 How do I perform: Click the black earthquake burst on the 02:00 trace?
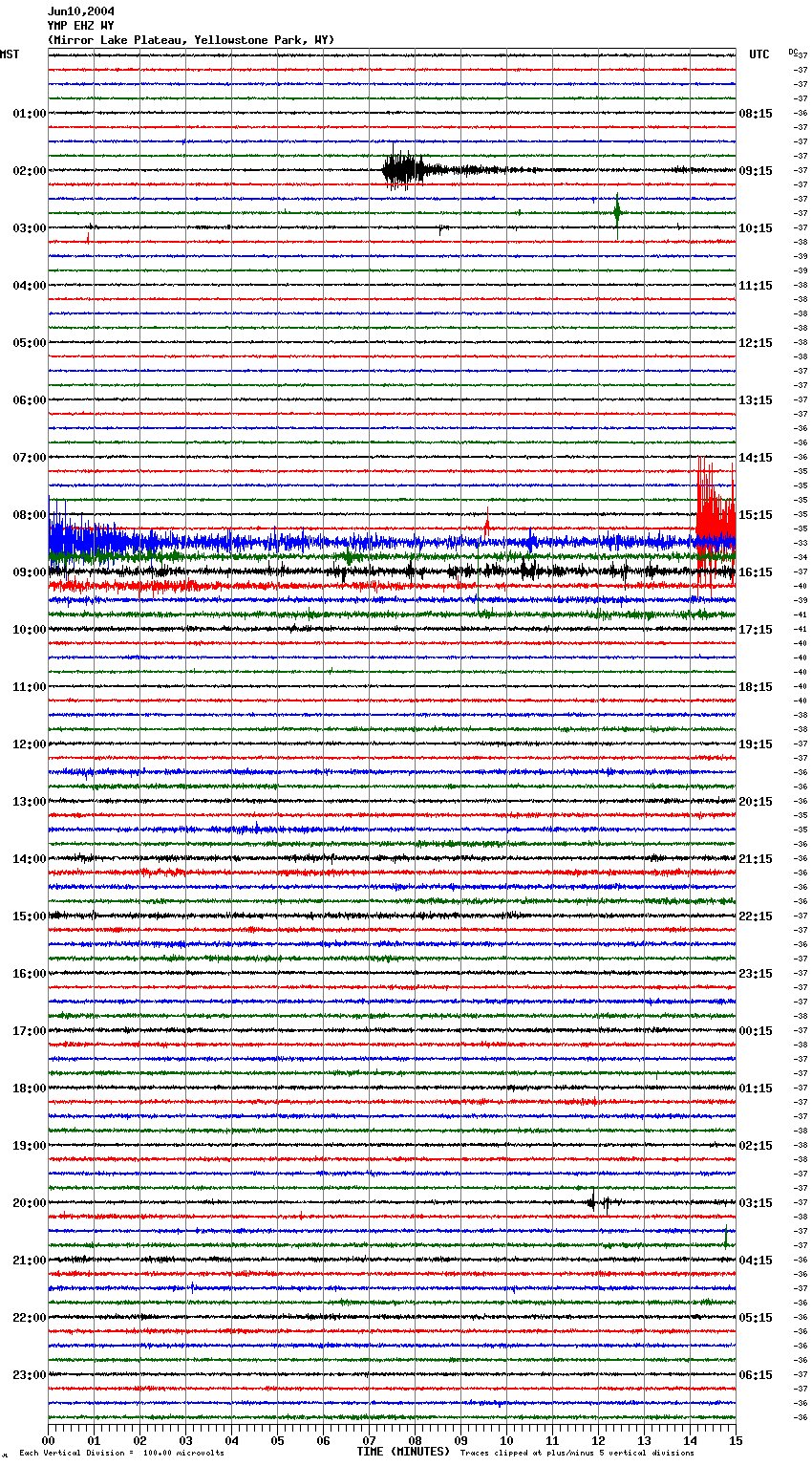click(x=403, y=170)
